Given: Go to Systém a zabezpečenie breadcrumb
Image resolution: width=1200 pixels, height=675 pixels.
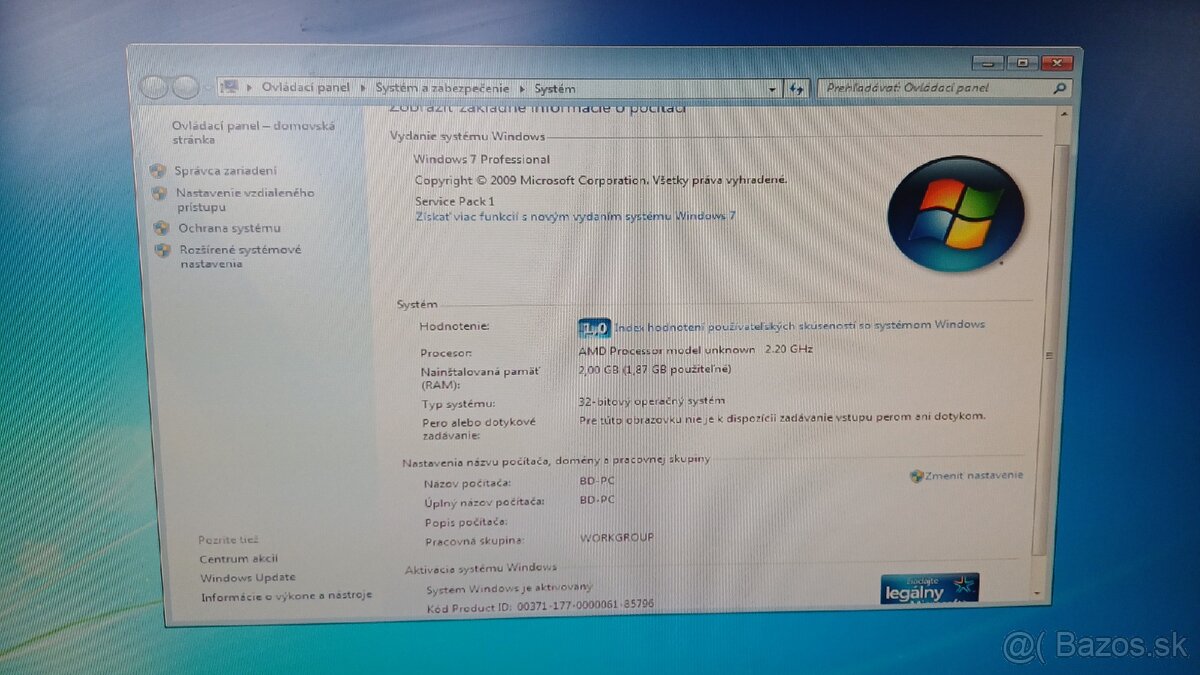Looking at the screenshot, I should (x=442, y=88).
